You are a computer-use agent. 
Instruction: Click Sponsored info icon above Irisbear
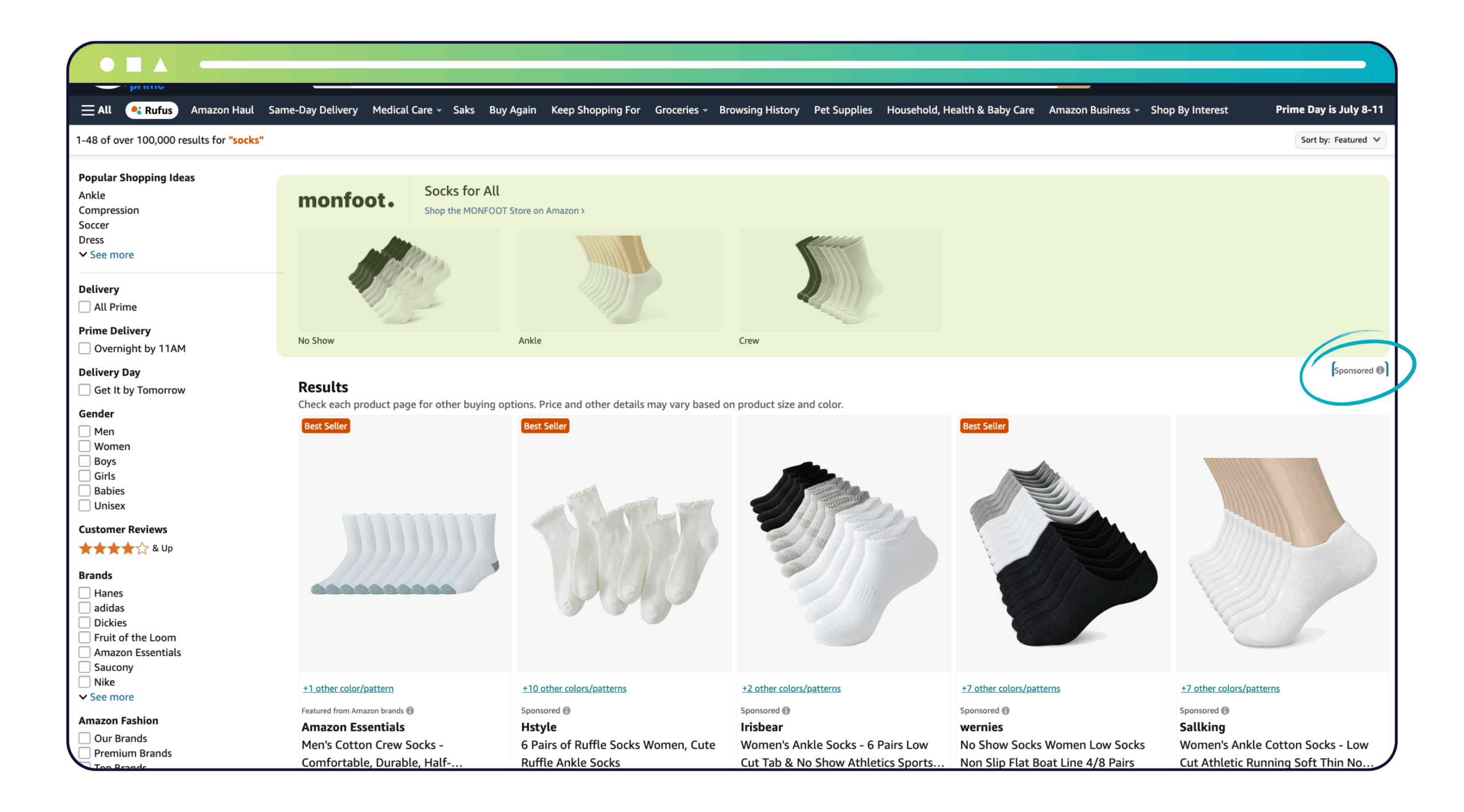[x=786, y=710]
